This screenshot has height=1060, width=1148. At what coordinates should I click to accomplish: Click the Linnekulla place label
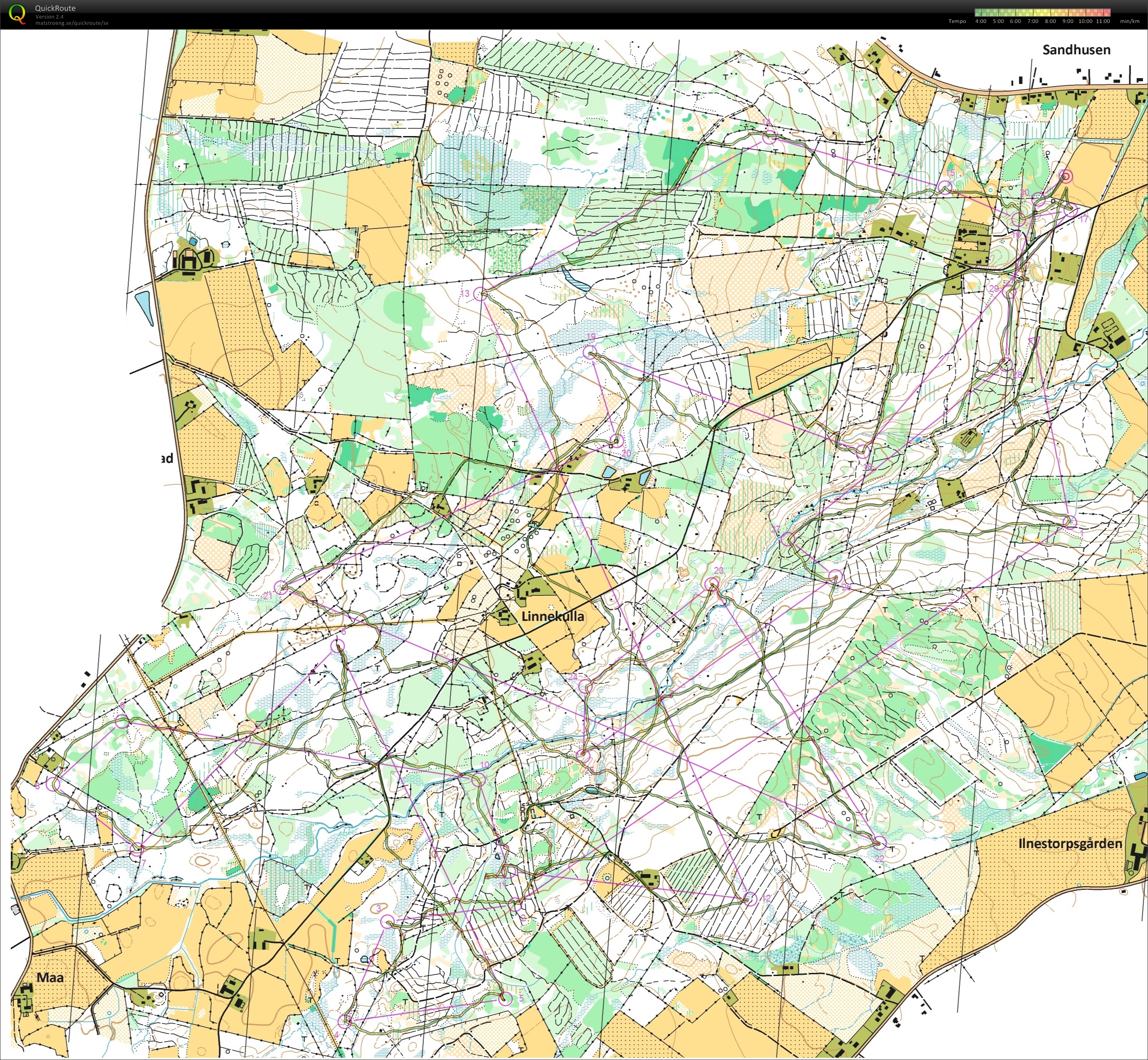click(x=553, y=616)
